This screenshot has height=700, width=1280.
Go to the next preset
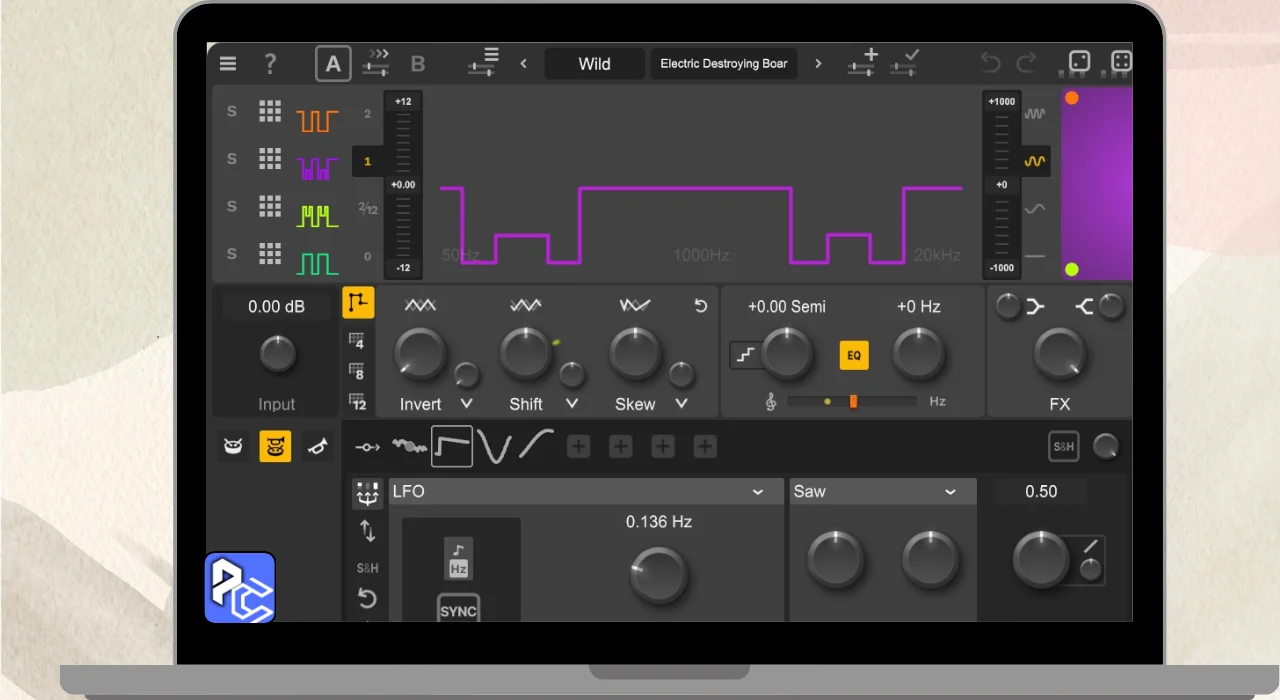[818, 64]
